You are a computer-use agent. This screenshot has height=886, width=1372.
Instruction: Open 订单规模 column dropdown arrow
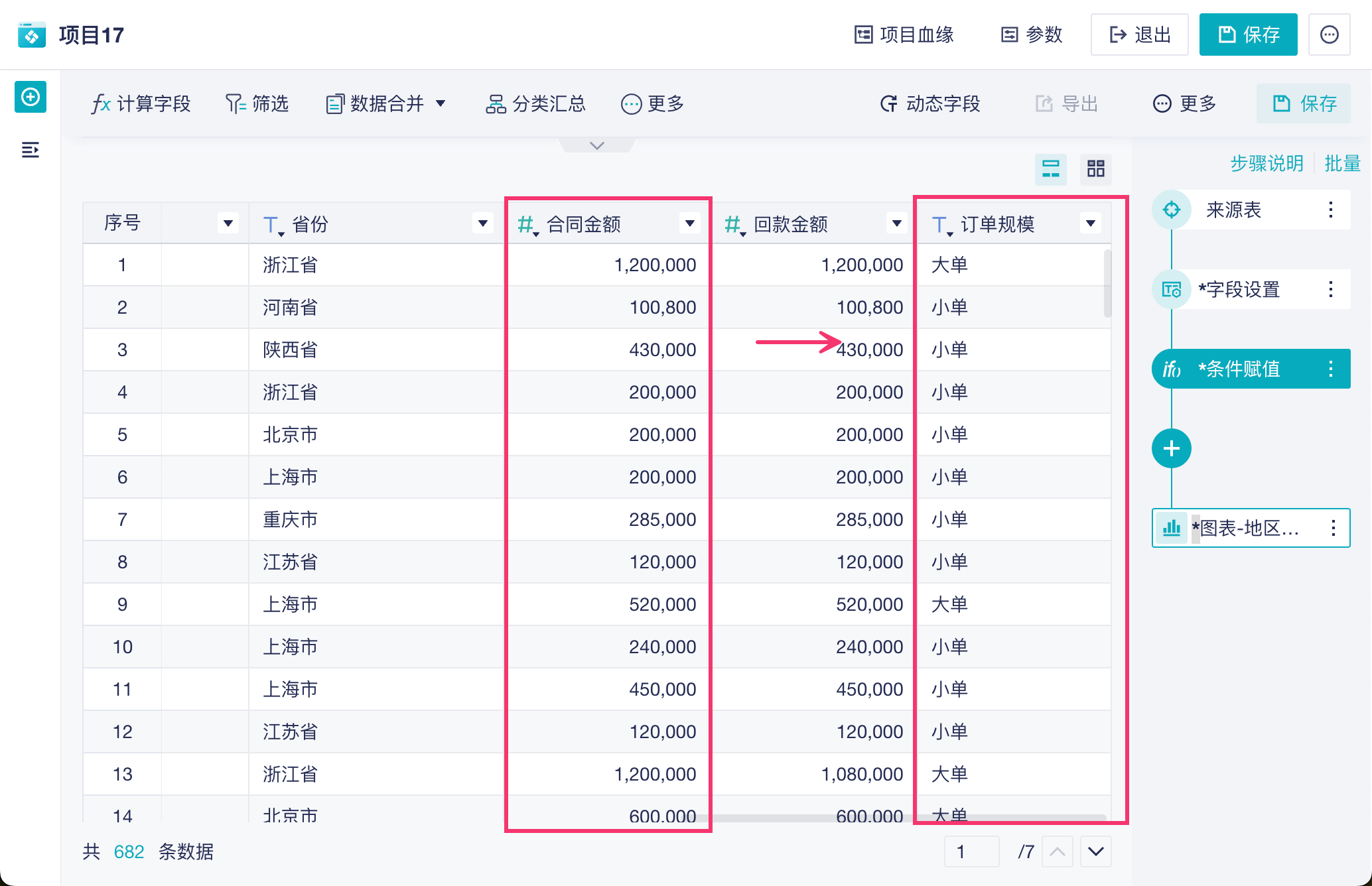pyautogui.click(x=1090, y=223)
